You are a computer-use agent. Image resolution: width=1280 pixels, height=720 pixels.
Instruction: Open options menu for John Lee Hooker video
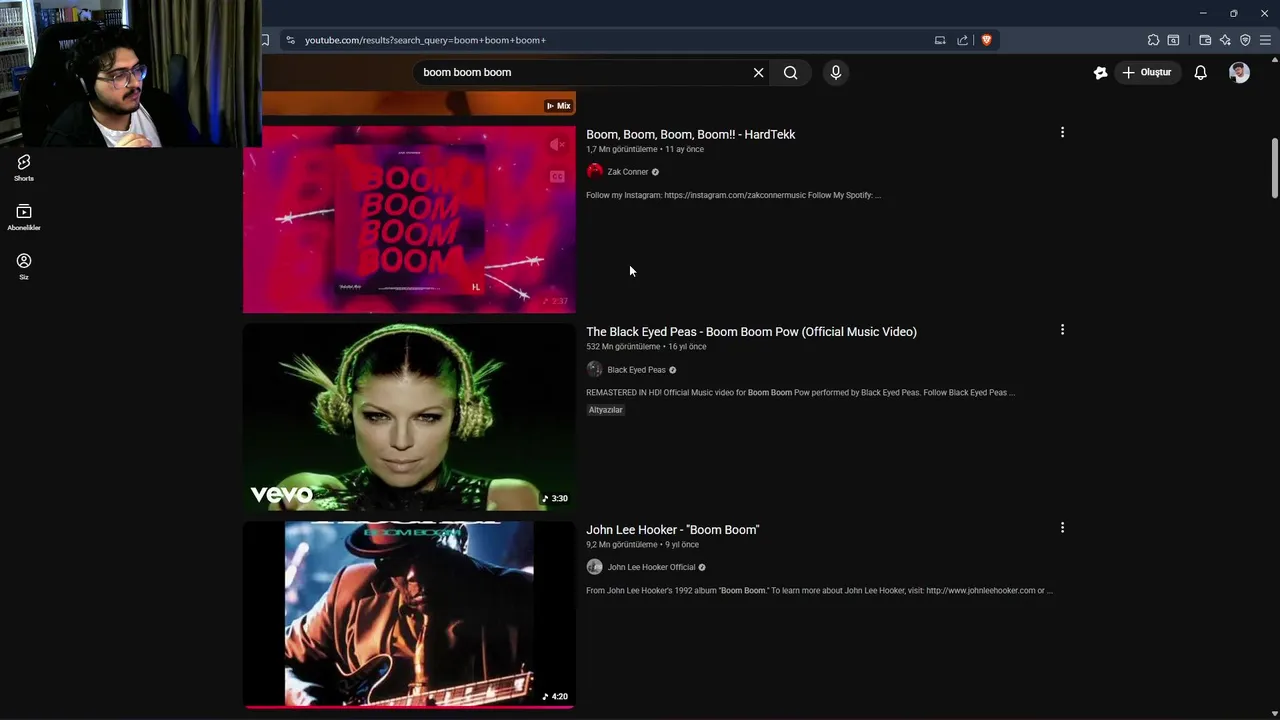[1062, 527]
